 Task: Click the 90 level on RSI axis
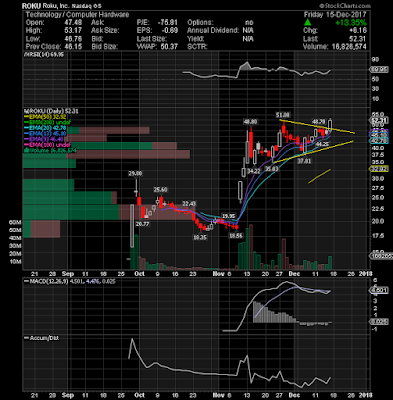click(x=375, y=60)
